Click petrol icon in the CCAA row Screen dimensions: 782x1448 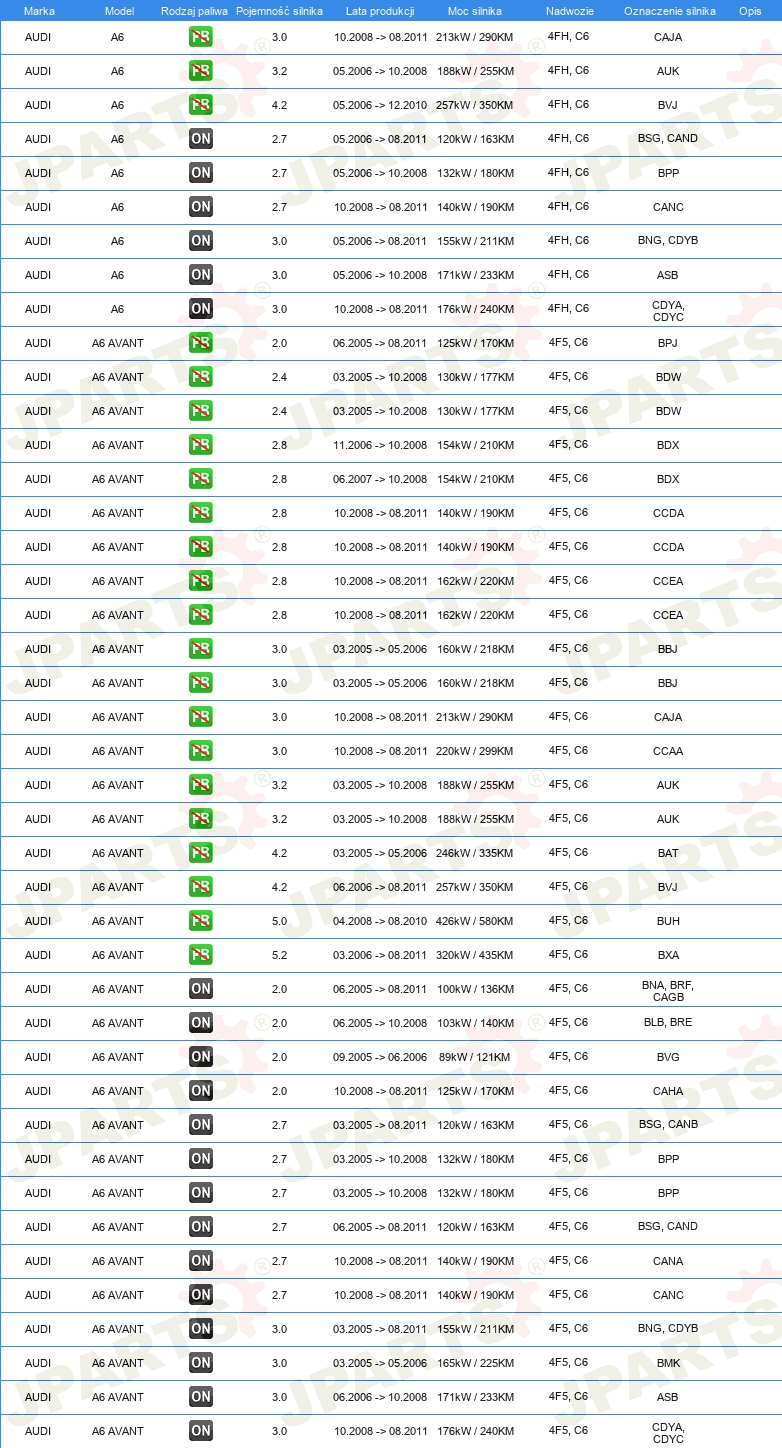pyautogui.click(x=201, y=752)
